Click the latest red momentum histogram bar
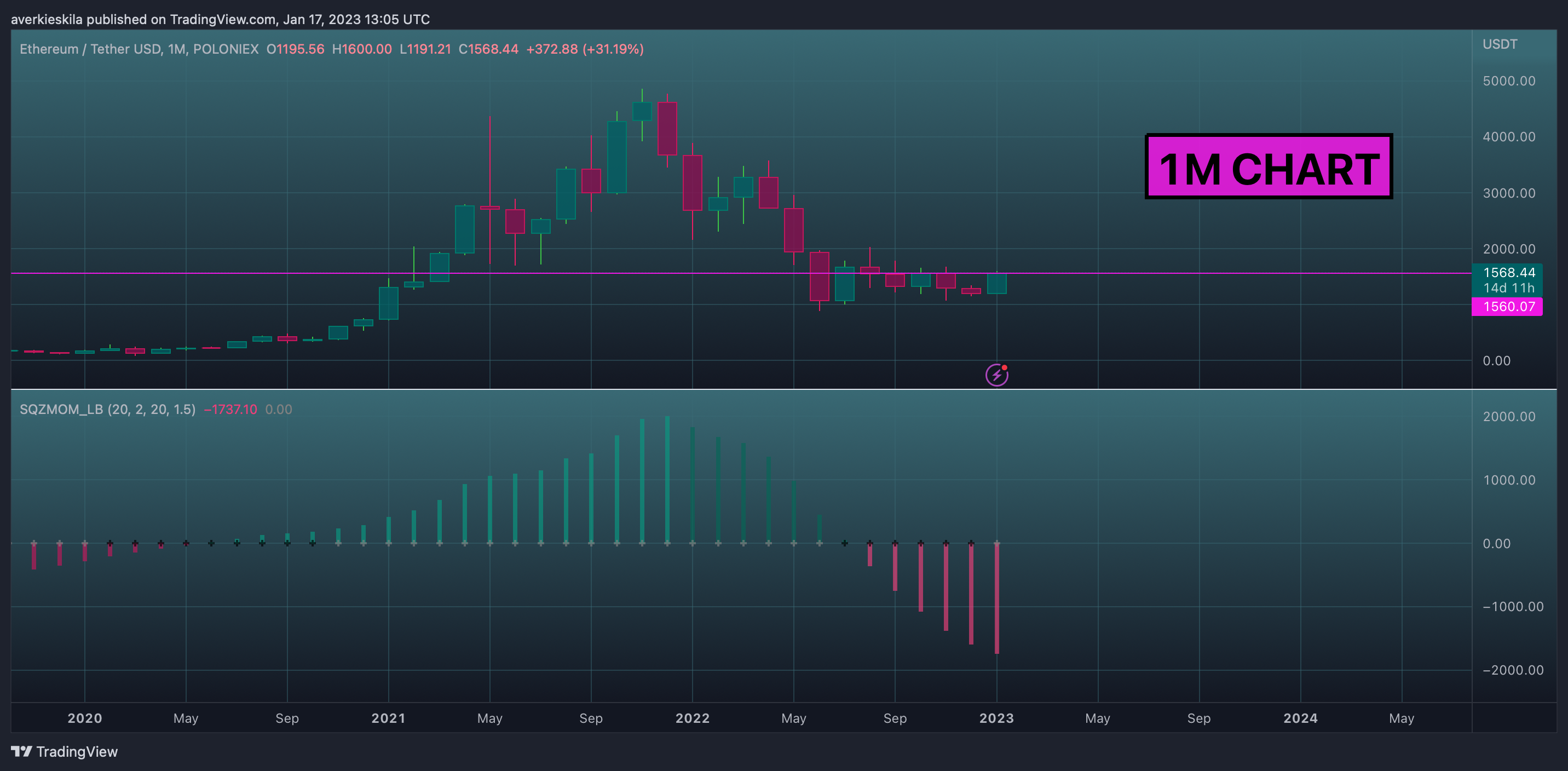 click(x=996, y=598)
